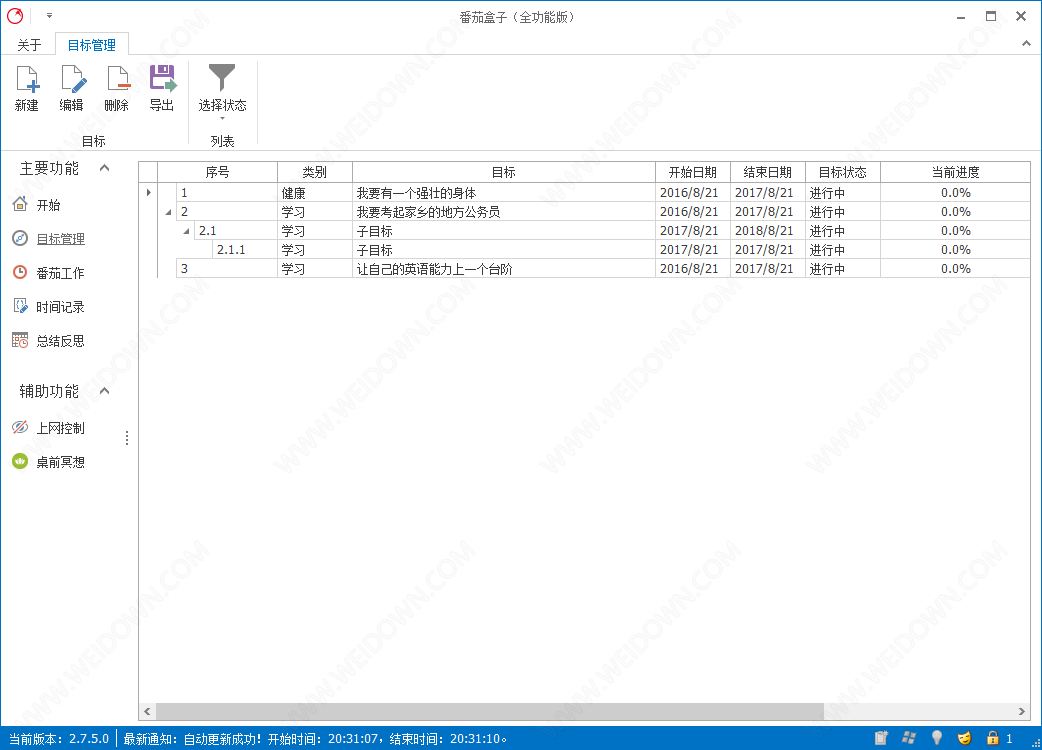This screenshot has width=1042, height=750.
Task: Sort by the 当前进度 column header
Action: point(956,172)
